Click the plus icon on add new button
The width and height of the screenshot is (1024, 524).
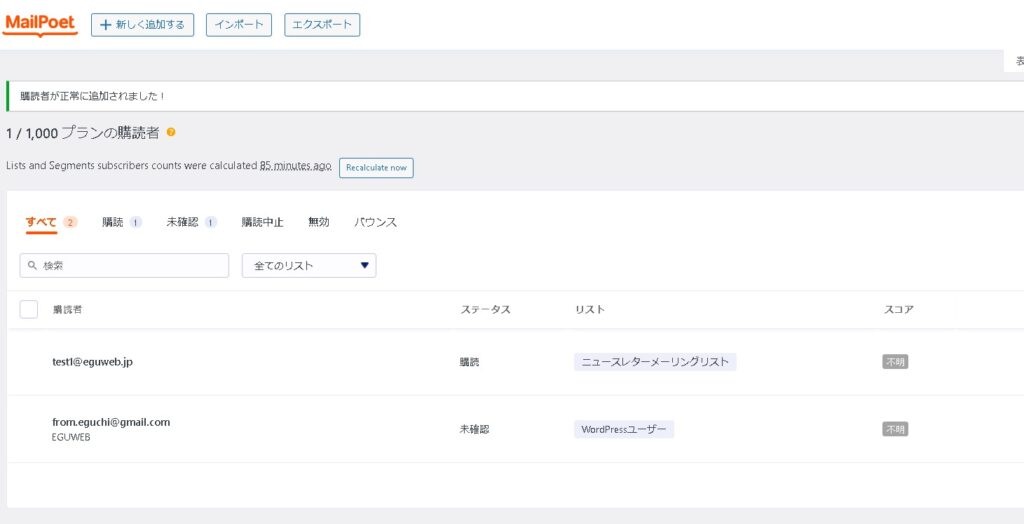click(105, 25)
